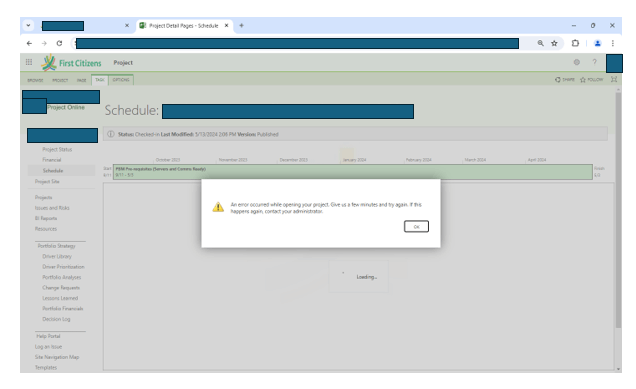Open the tab search dropdown arrow
Screen dimensions: 636x389
pos(28,25)
